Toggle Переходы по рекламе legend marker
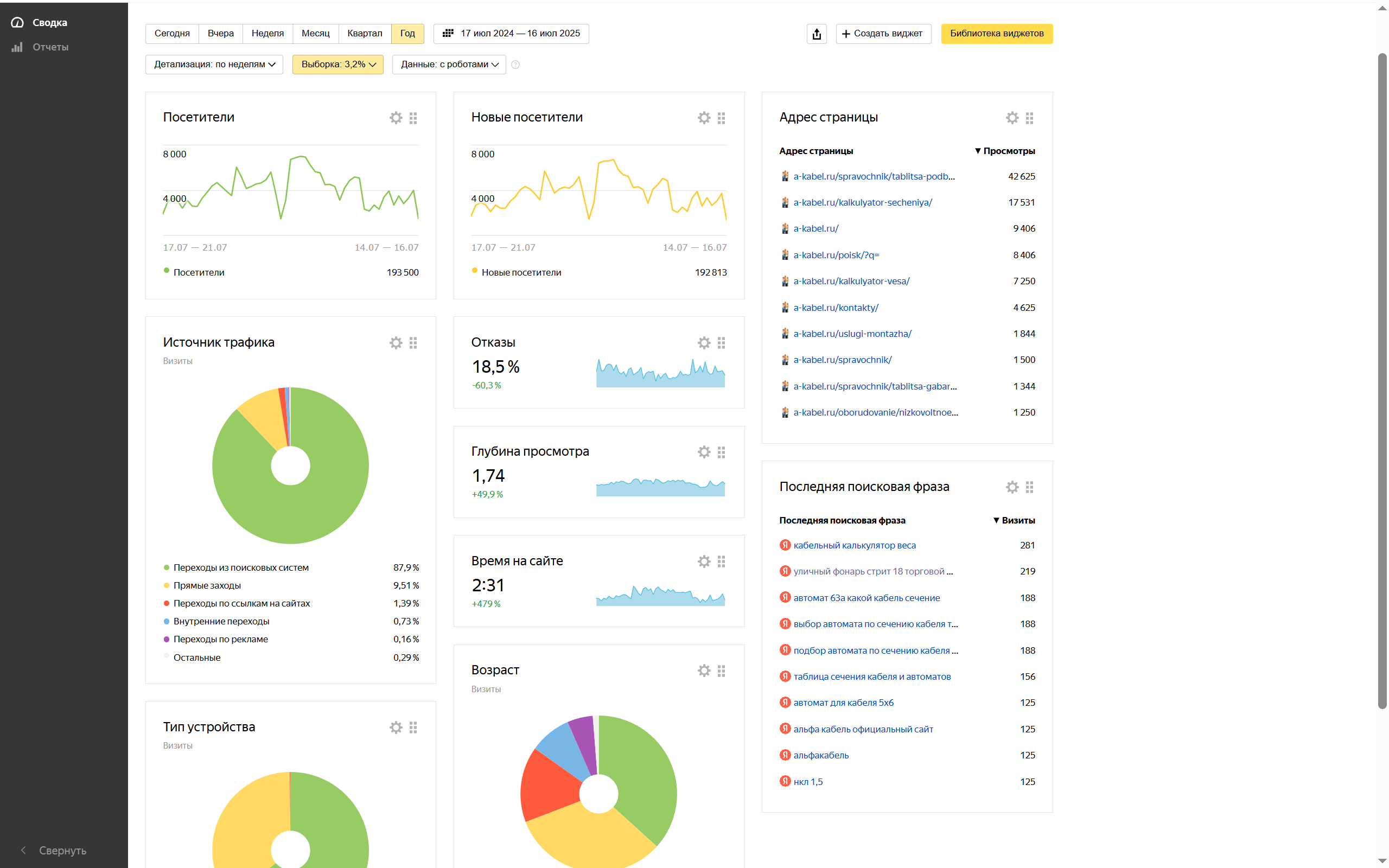This screenshot has height=868, width=1389. (x=167, y=639)
